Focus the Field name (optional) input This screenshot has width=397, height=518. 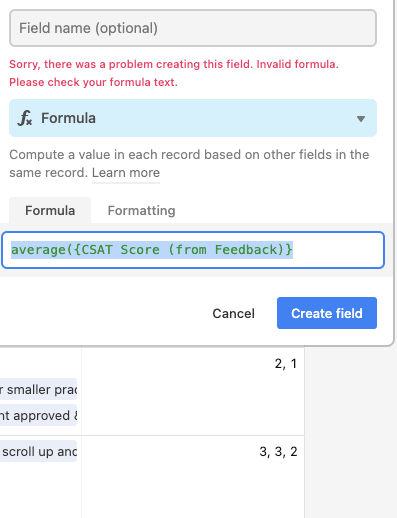point(193,28)
